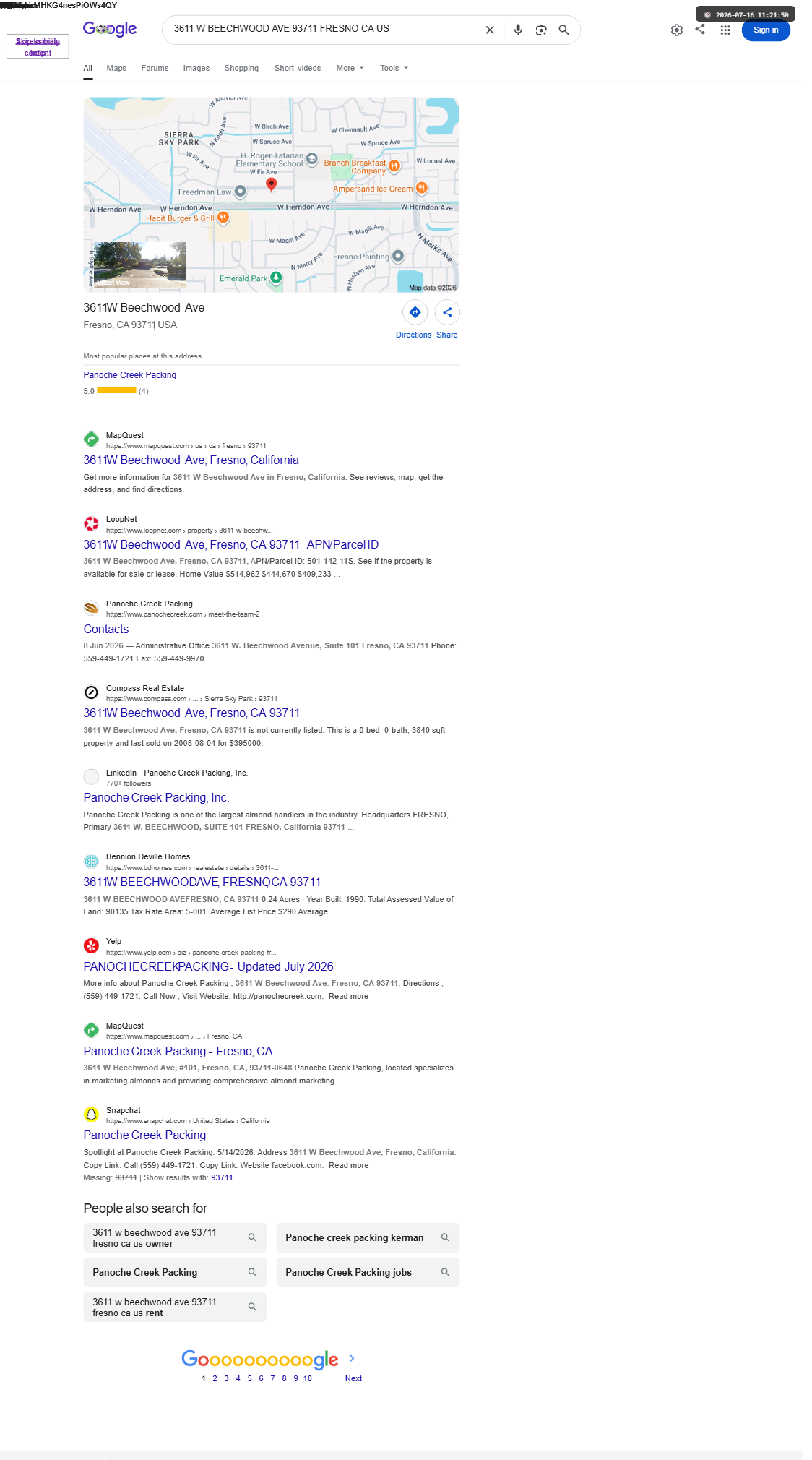This screenshot has height=1460, width=812.
Task: Go to results page 2
Action: (x=215, y=1378)
